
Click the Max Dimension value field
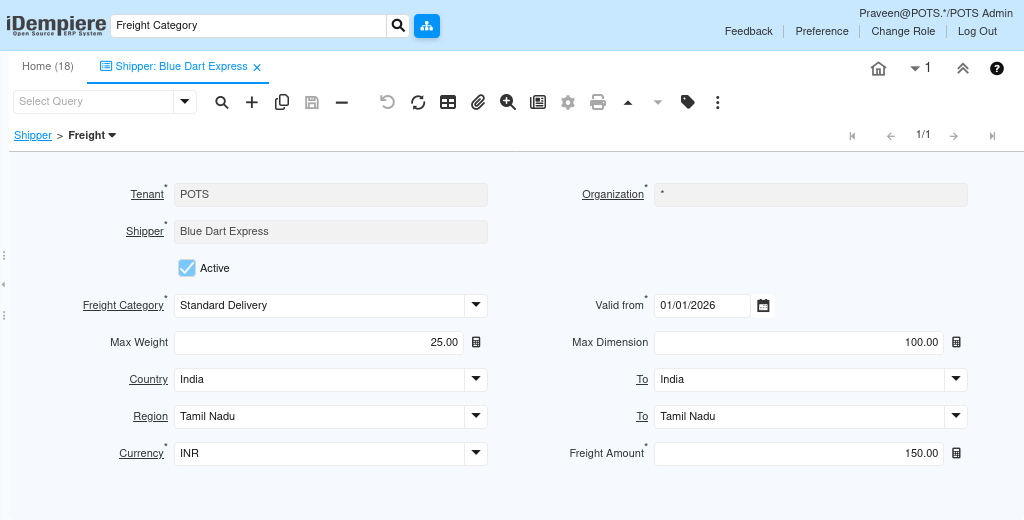[799, 342]
